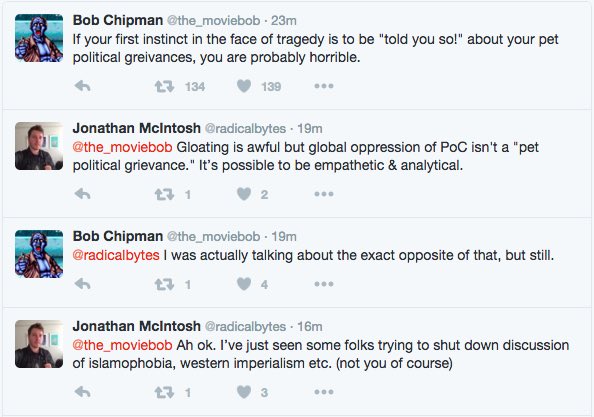This screenshot has width=594, height=417.
Task: Retweet the "Ah ok" tweet
Action: tap(164, 392)
